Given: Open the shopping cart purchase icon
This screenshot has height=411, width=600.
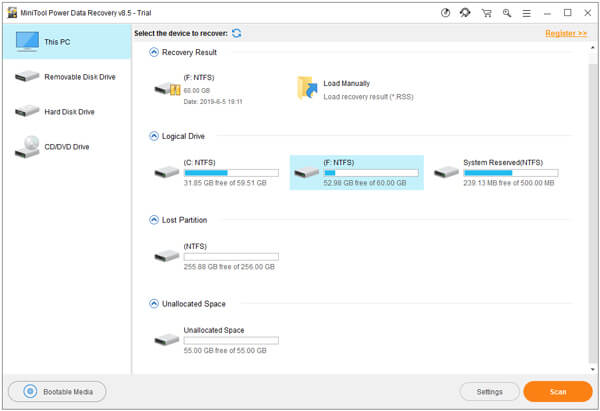Looking at the screenshot, I should [486, 13].
